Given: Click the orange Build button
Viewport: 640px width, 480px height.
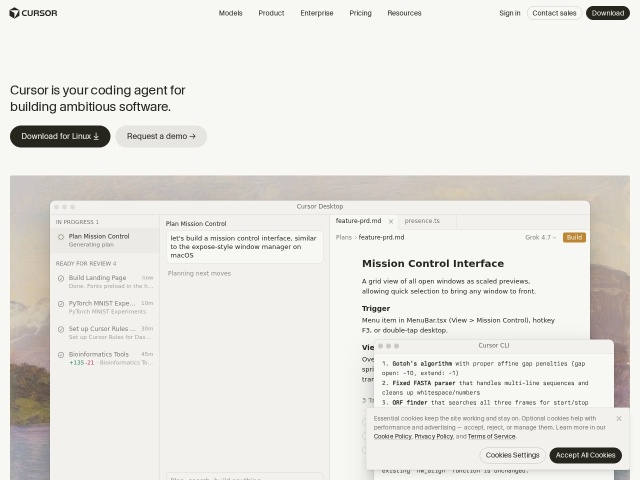Looking at the screenshot, I should click(574, 237).
